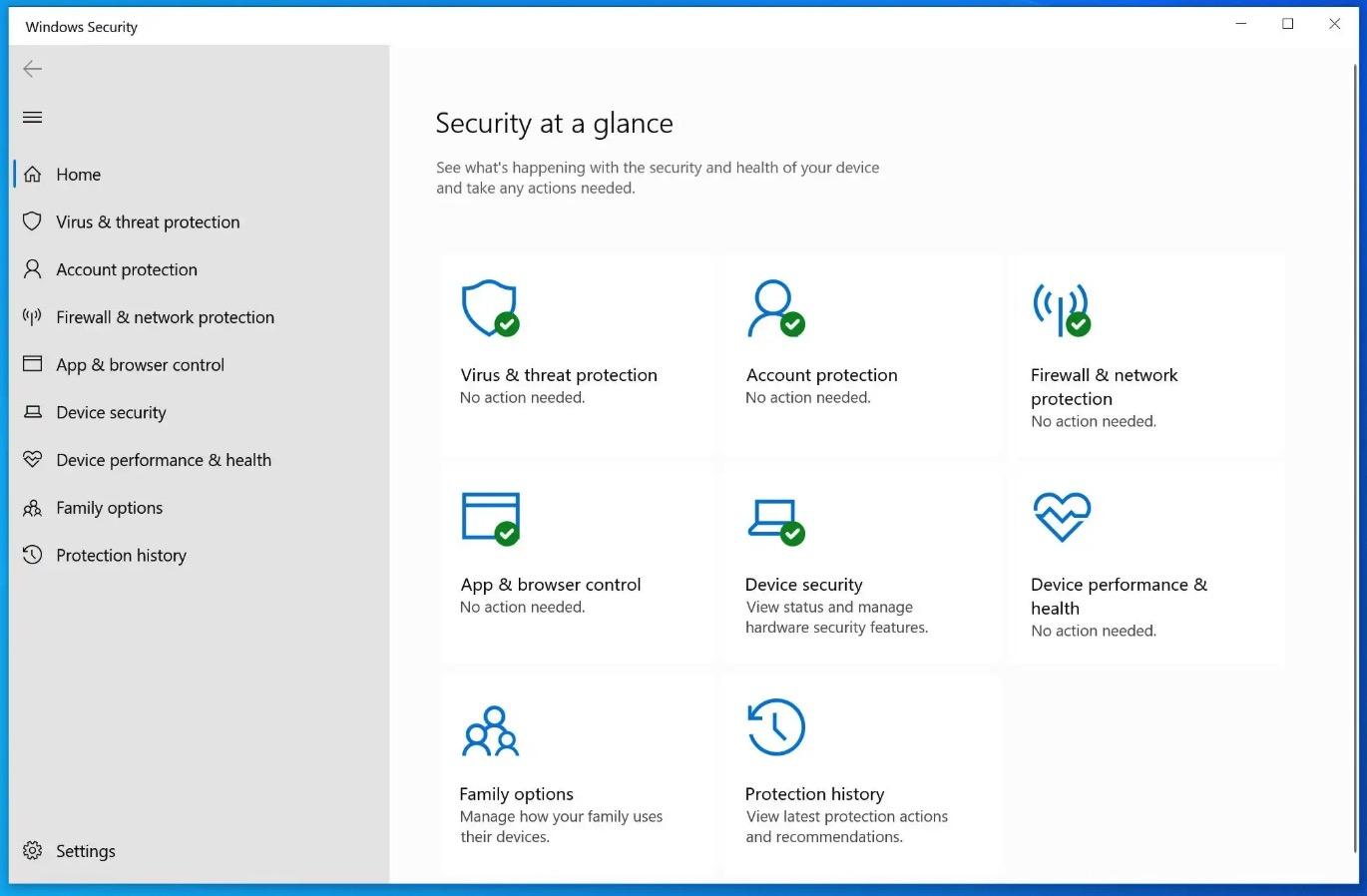Open the large Account protection person icon

[776, 308]
